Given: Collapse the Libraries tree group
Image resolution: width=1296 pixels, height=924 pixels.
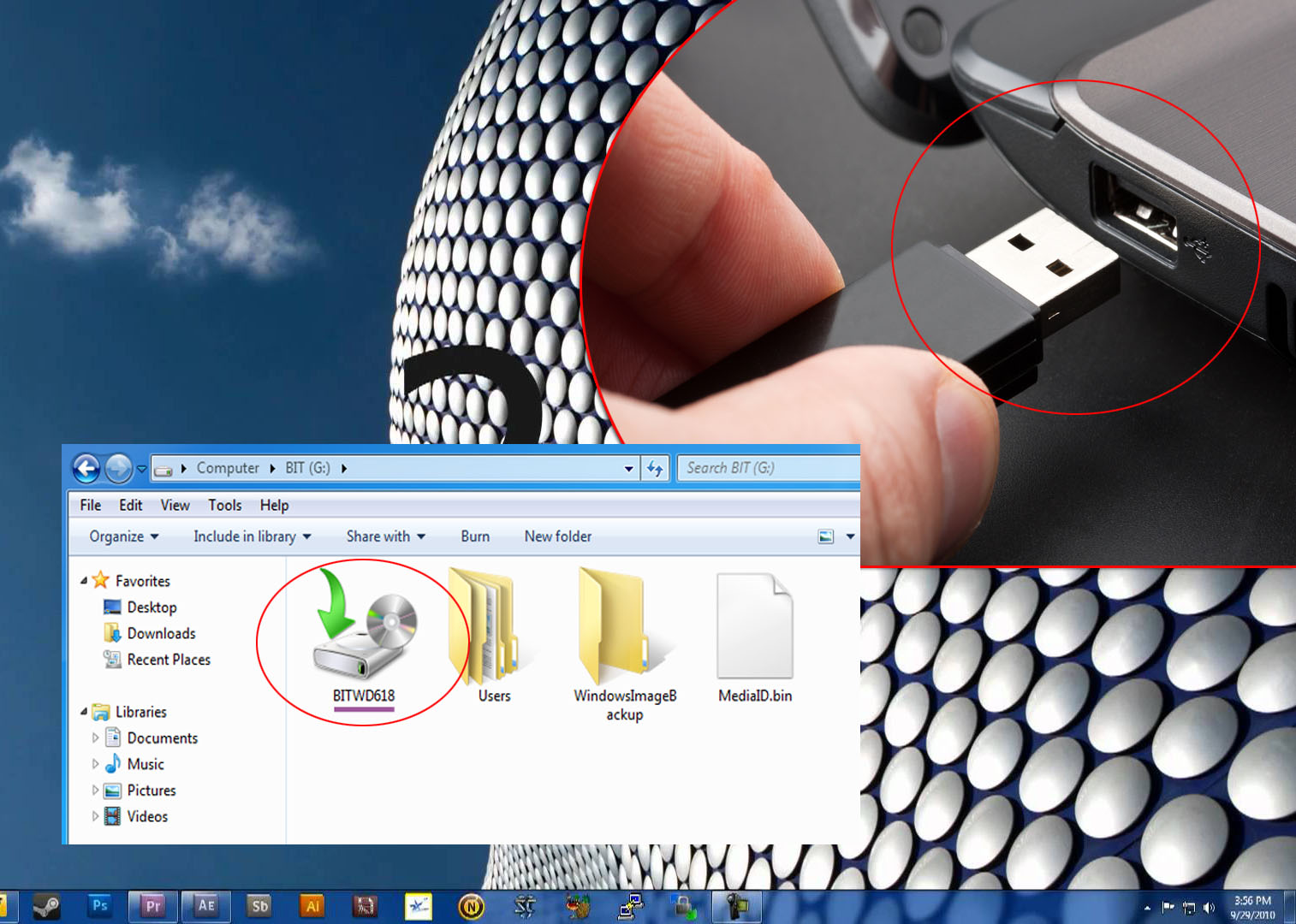Looking at the screenshot, I should pyautogui.click(x=84, y=712).
